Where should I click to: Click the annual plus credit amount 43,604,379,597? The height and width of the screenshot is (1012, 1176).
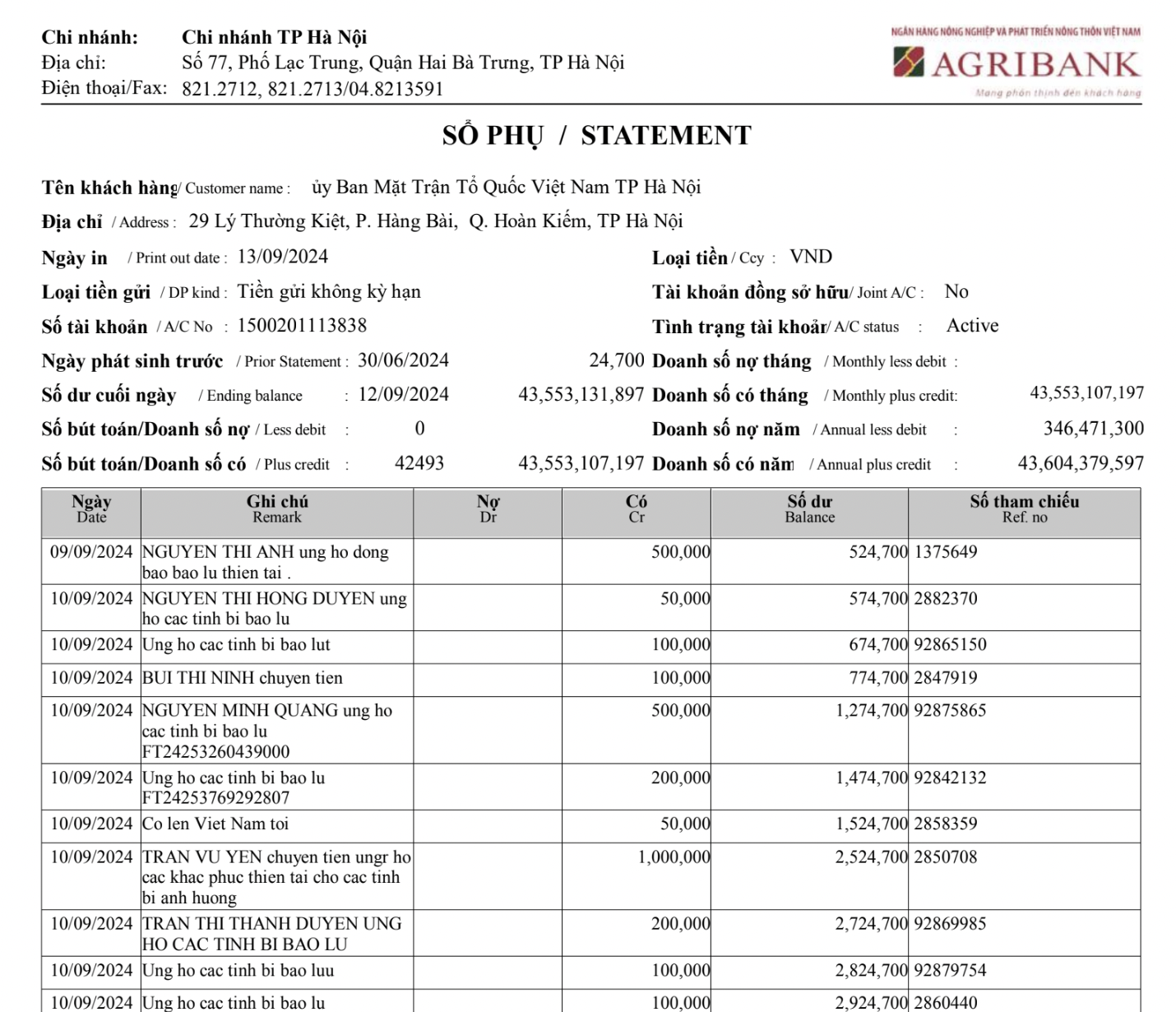(1080, 463)
